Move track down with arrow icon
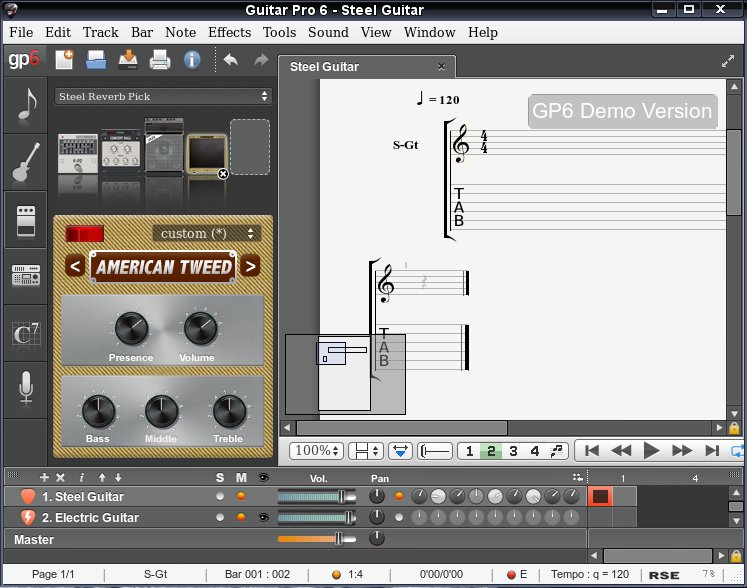Screen dimensions: 747x588 [118, 477]
